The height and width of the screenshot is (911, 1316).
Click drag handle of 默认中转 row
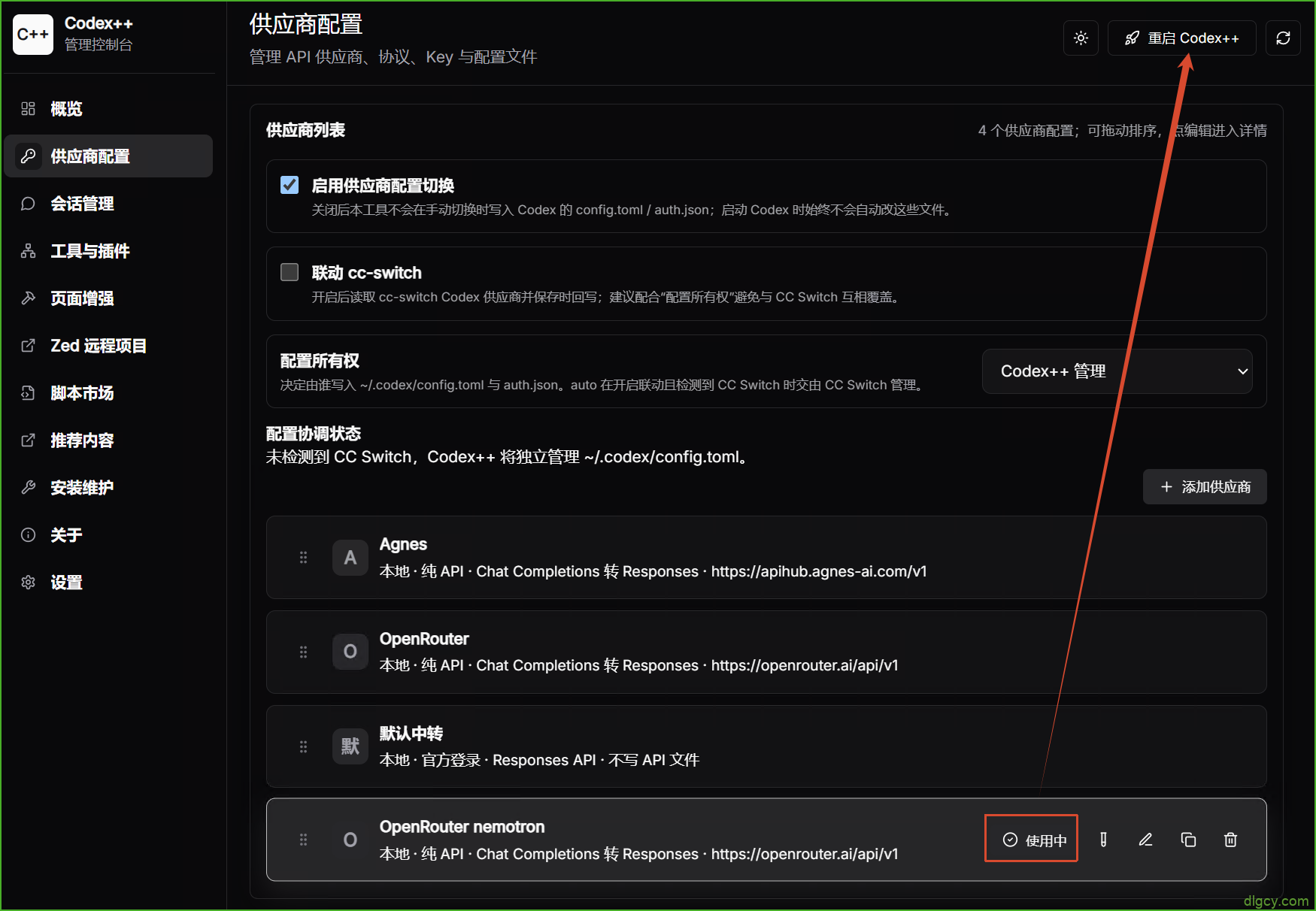point(303,746)
